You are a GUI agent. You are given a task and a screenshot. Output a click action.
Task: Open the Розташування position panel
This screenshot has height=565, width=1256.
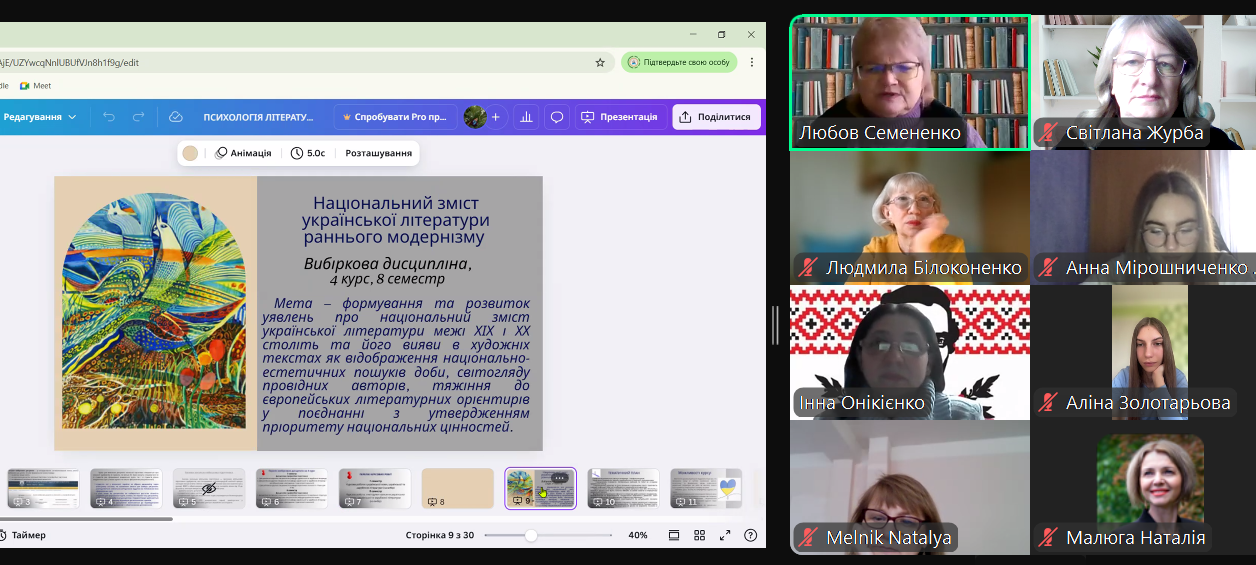[378, 153]
